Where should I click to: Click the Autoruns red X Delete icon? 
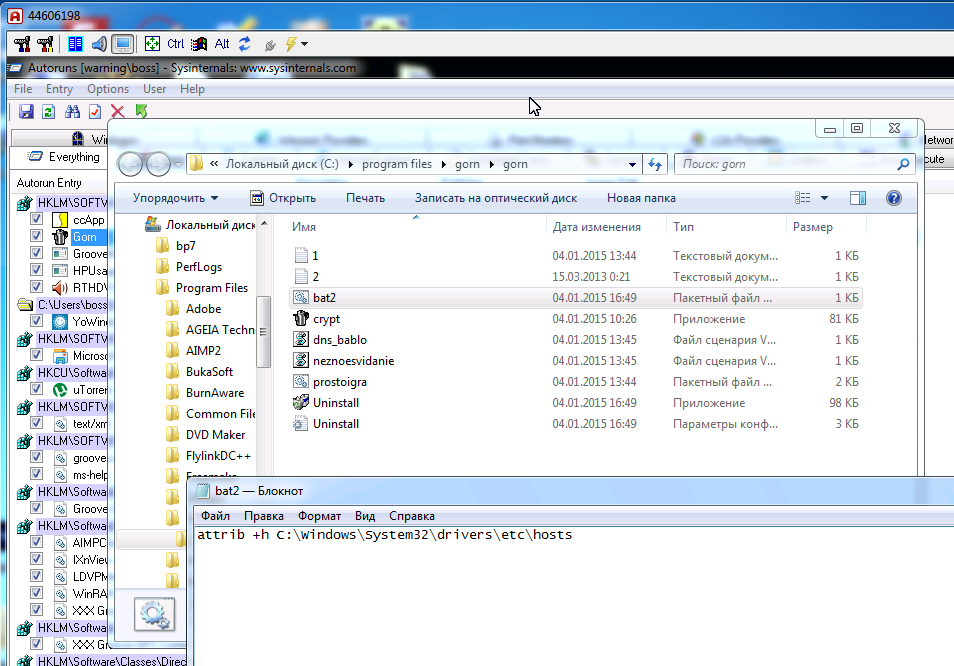(x=118, y=111)
